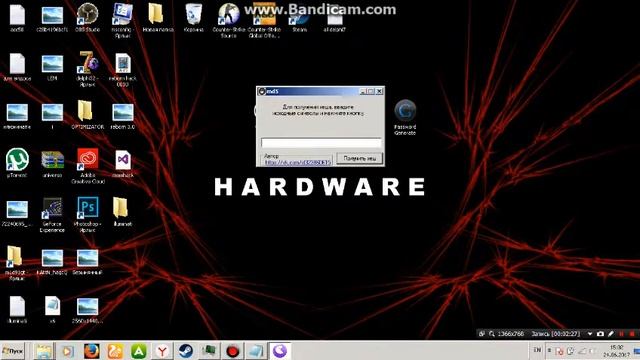
Task: Open the media player taskbar icon
Action: pos(68,351)
